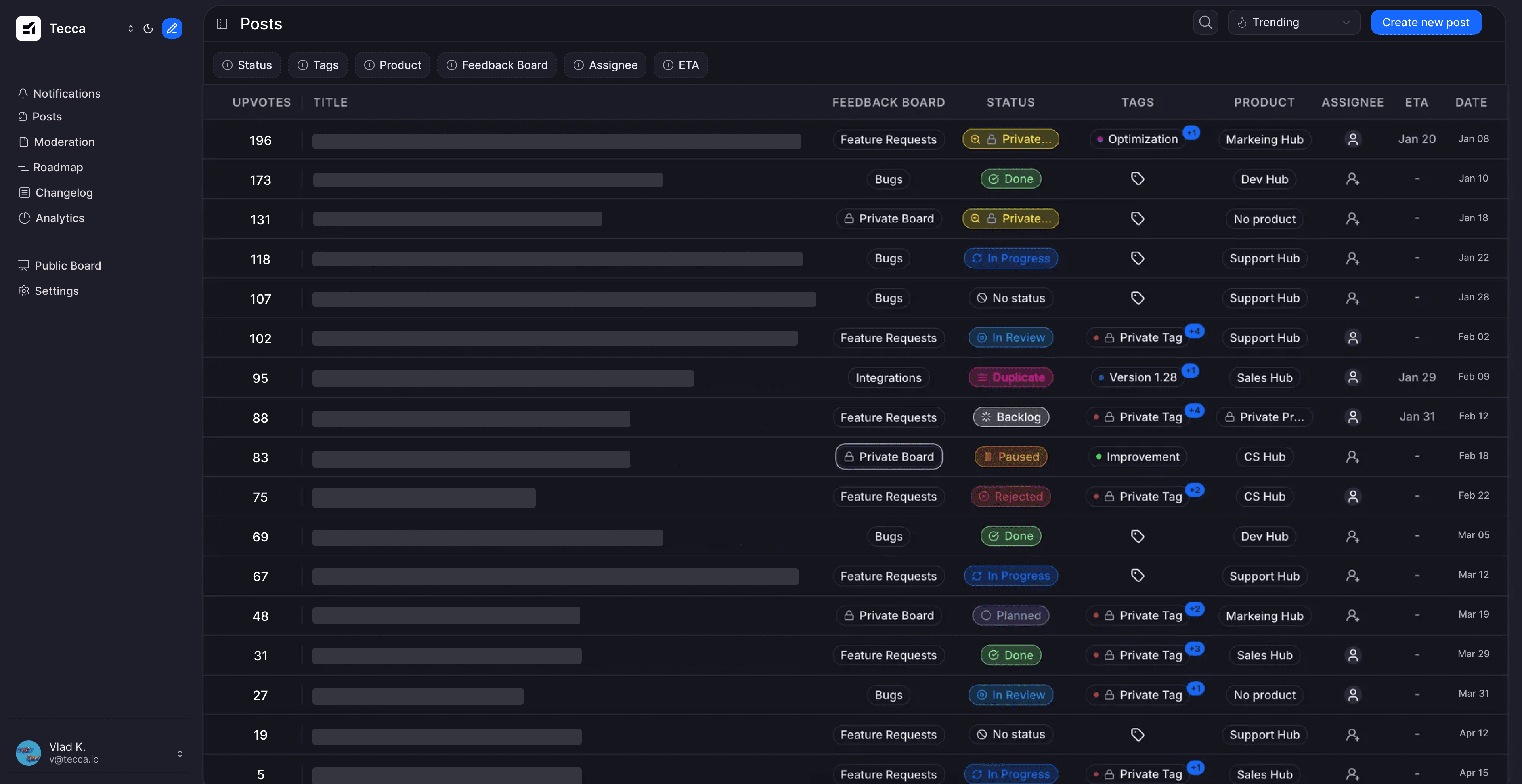Screen dimensions: 1522x784
Task: Click the tag icon on the 118-upvotes bug row
Action: [x=1138, y=258]
